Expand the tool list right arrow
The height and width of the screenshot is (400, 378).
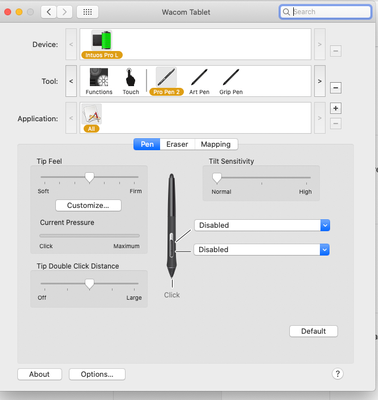click(x=320, y=81)
